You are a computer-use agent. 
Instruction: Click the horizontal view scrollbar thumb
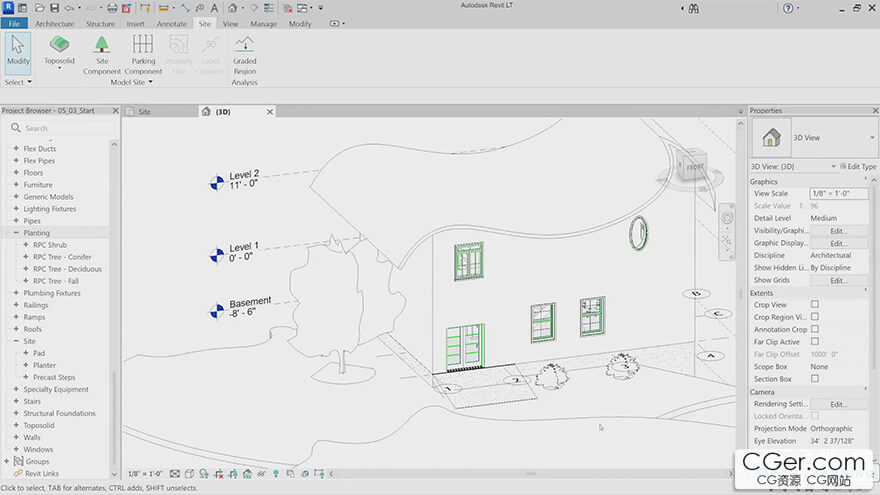point(531,474)
